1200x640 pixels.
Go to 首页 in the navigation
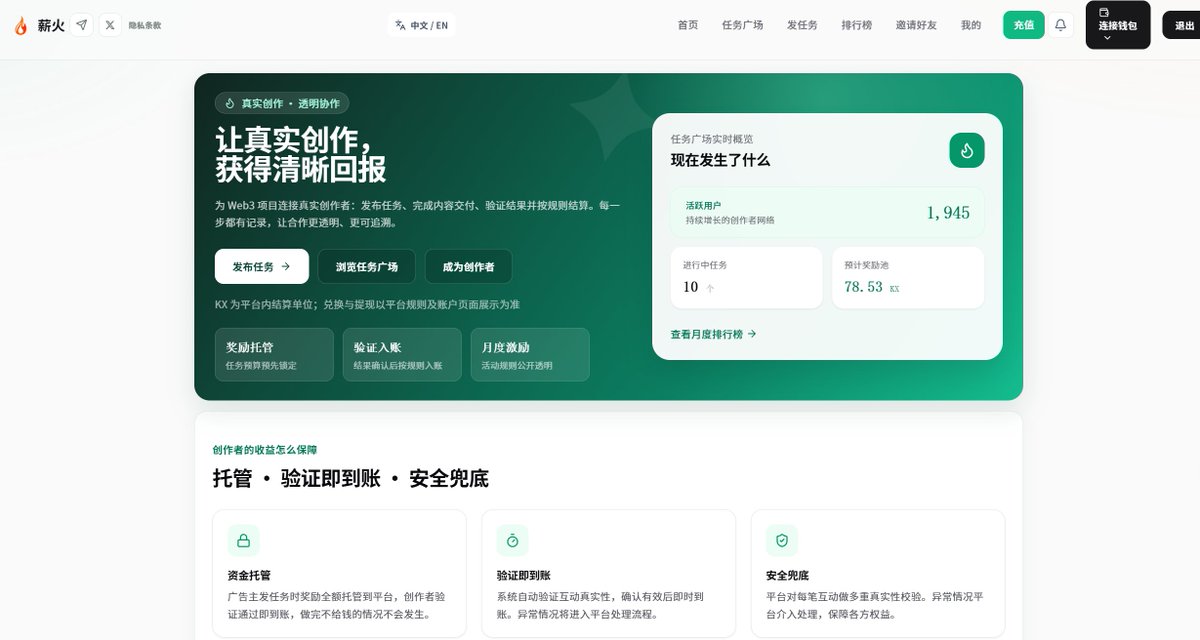(688, 25)
